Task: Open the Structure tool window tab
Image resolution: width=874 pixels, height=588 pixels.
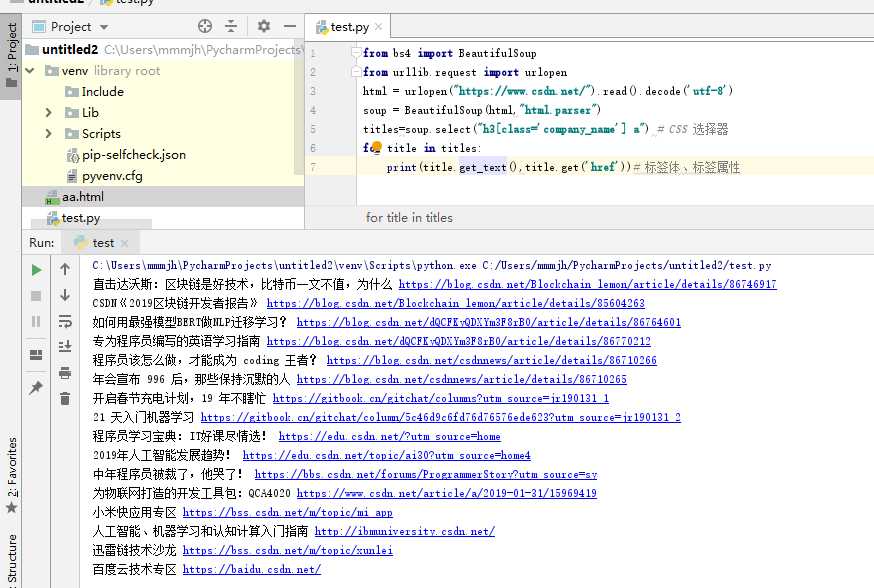Action: pyautogui.click(x=11, y=560)
